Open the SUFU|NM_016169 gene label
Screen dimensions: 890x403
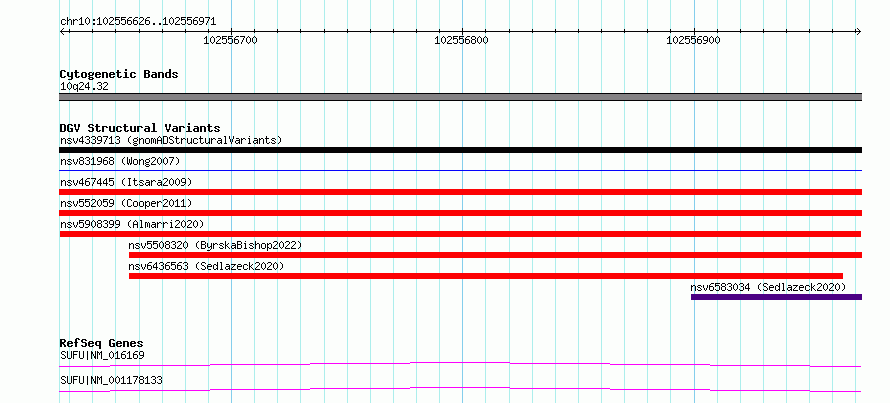[x=102, y=356]
